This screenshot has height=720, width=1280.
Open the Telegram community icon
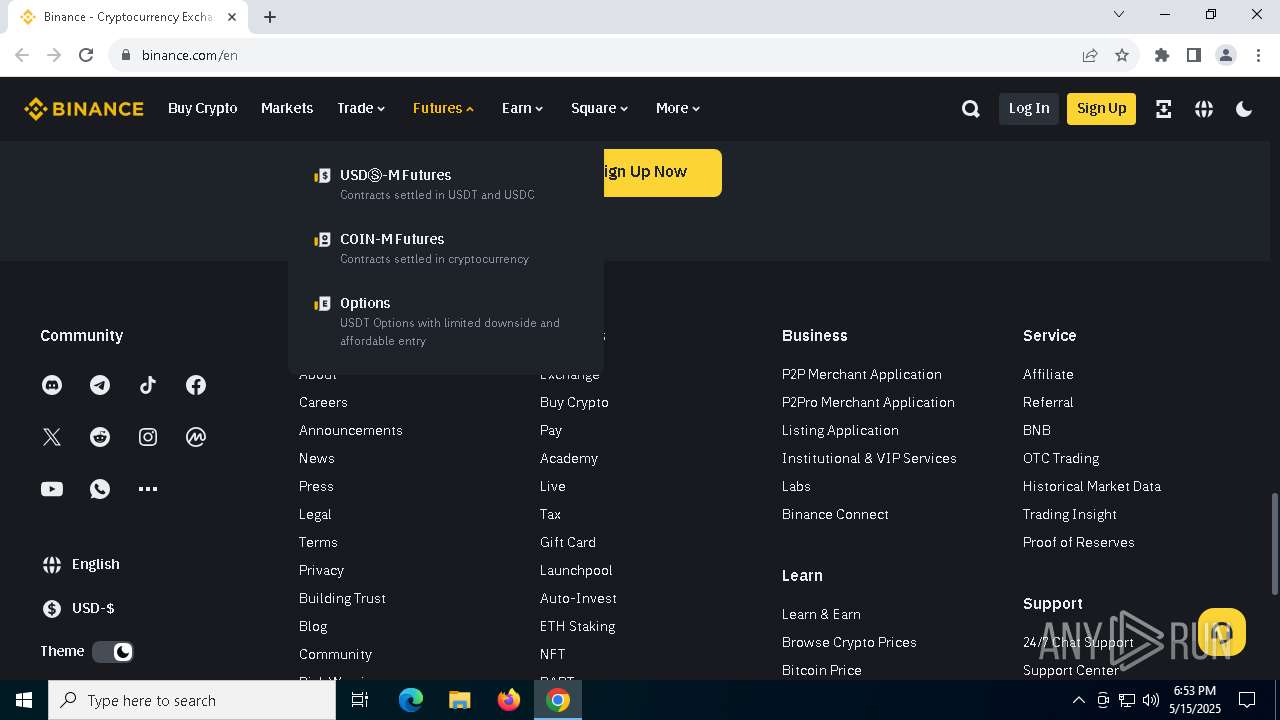[100, 385]
